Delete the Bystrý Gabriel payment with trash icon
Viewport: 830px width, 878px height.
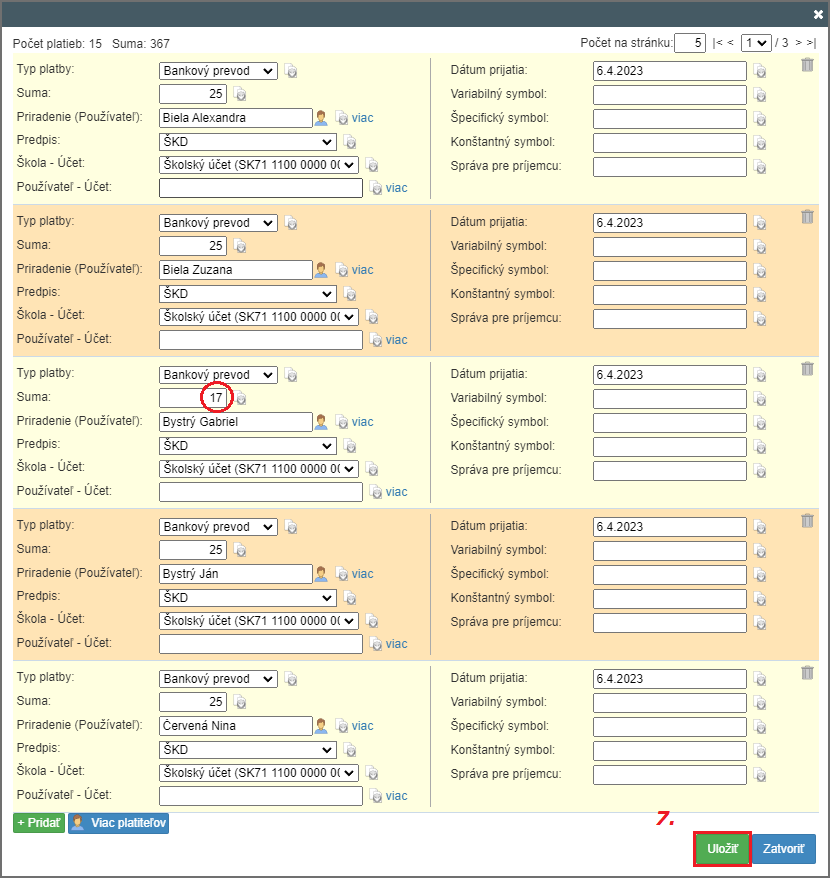[807, 368]
